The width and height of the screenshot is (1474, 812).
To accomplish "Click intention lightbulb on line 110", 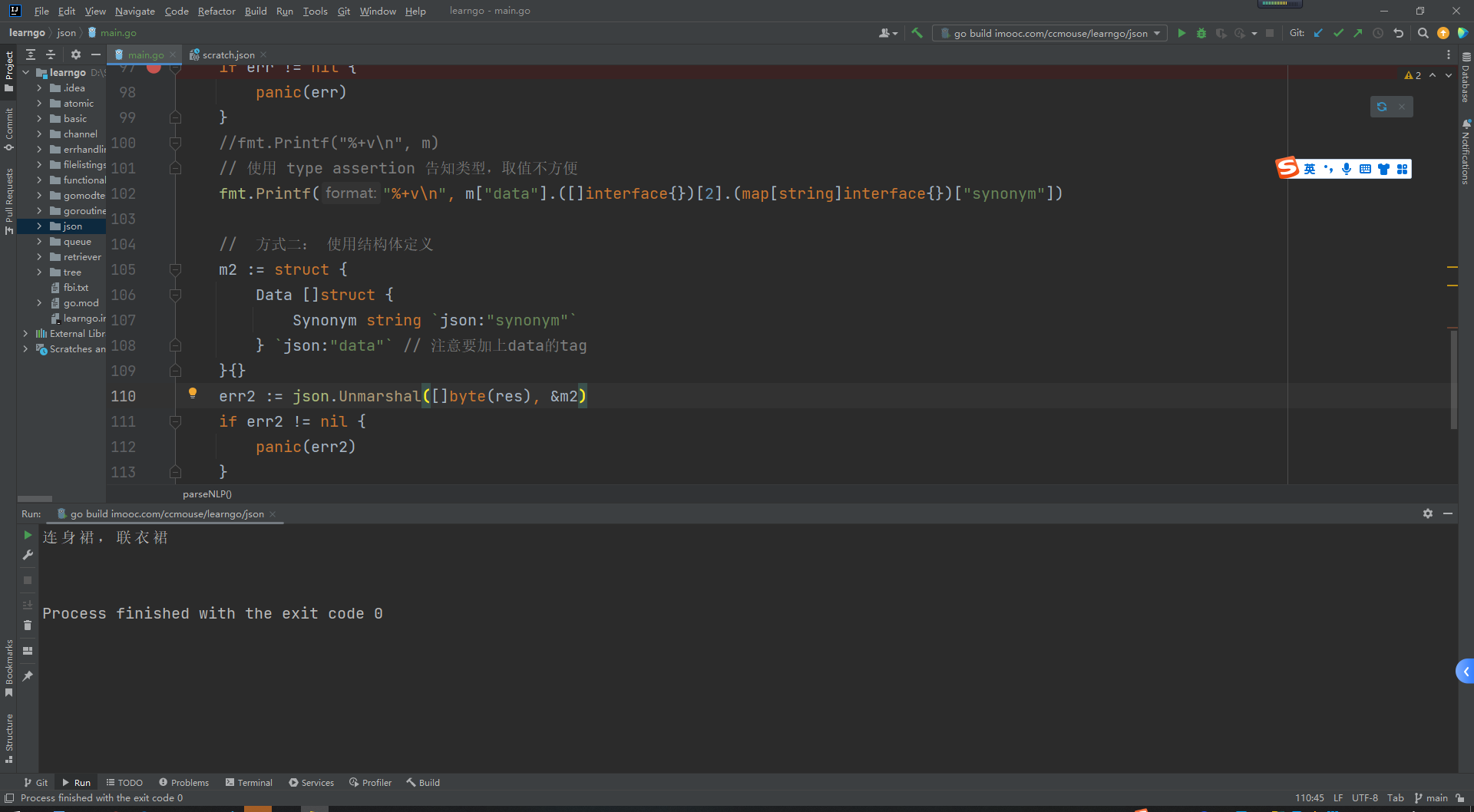I will [x=193, y=393].
